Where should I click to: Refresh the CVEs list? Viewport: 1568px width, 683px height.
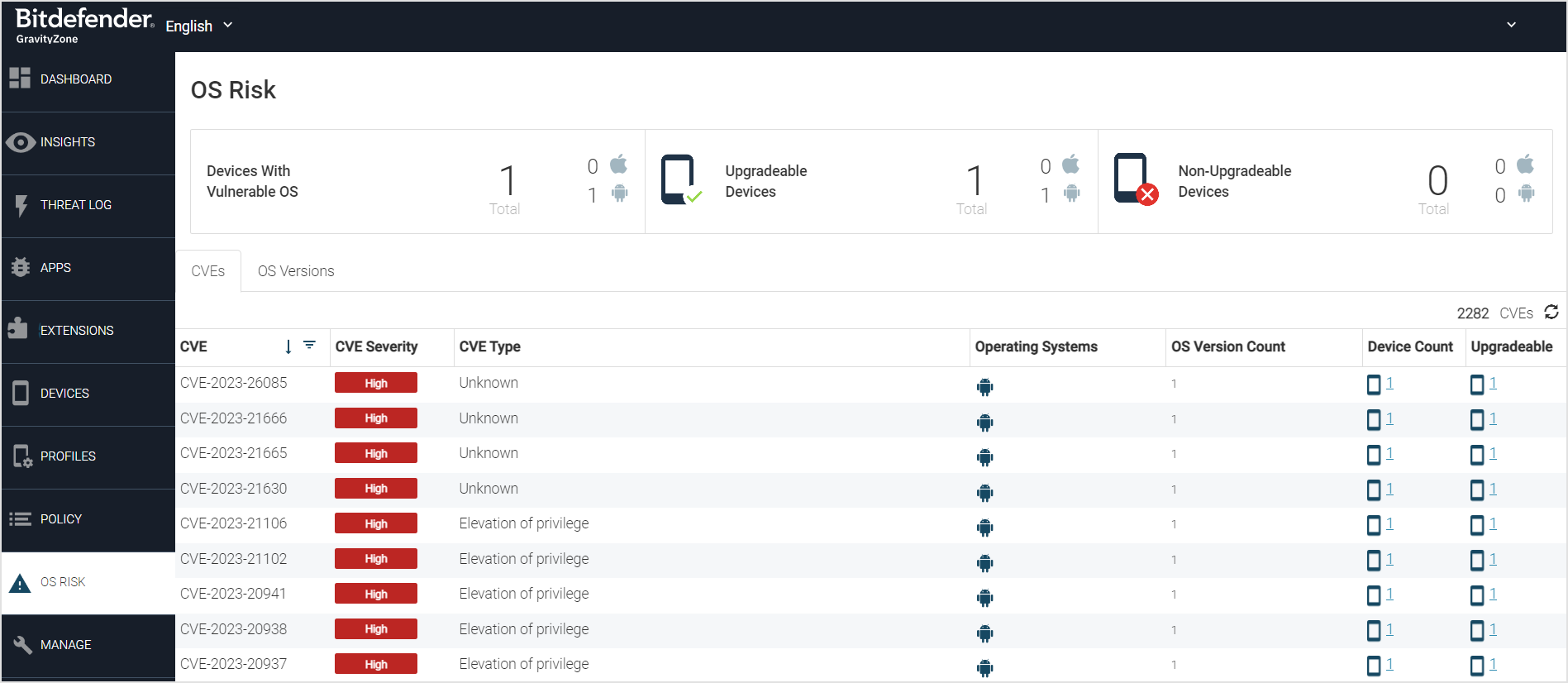pos(1551,312)
